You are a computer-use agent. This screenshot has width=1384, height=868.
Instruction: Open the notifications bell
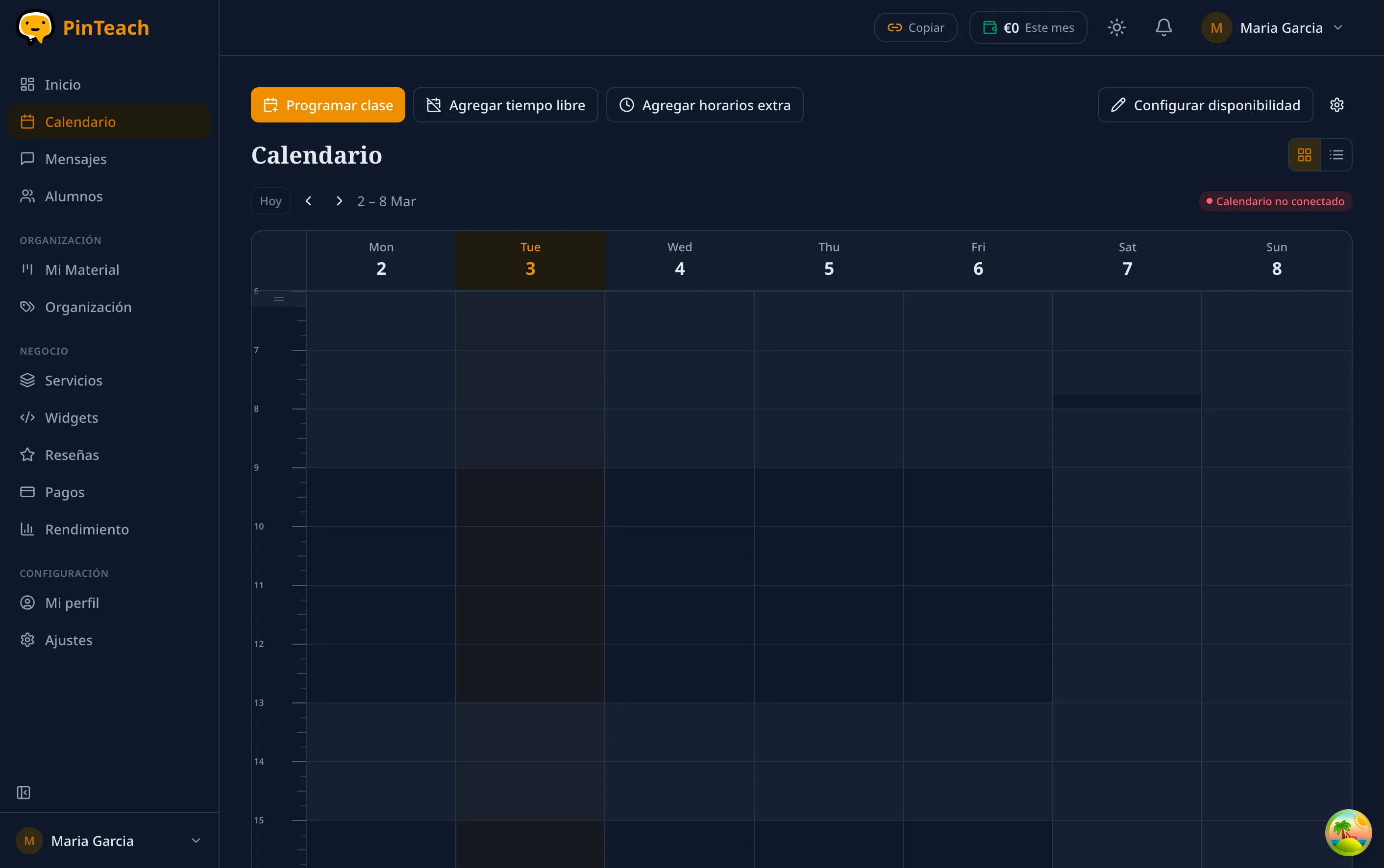(x=1163, y=27)
